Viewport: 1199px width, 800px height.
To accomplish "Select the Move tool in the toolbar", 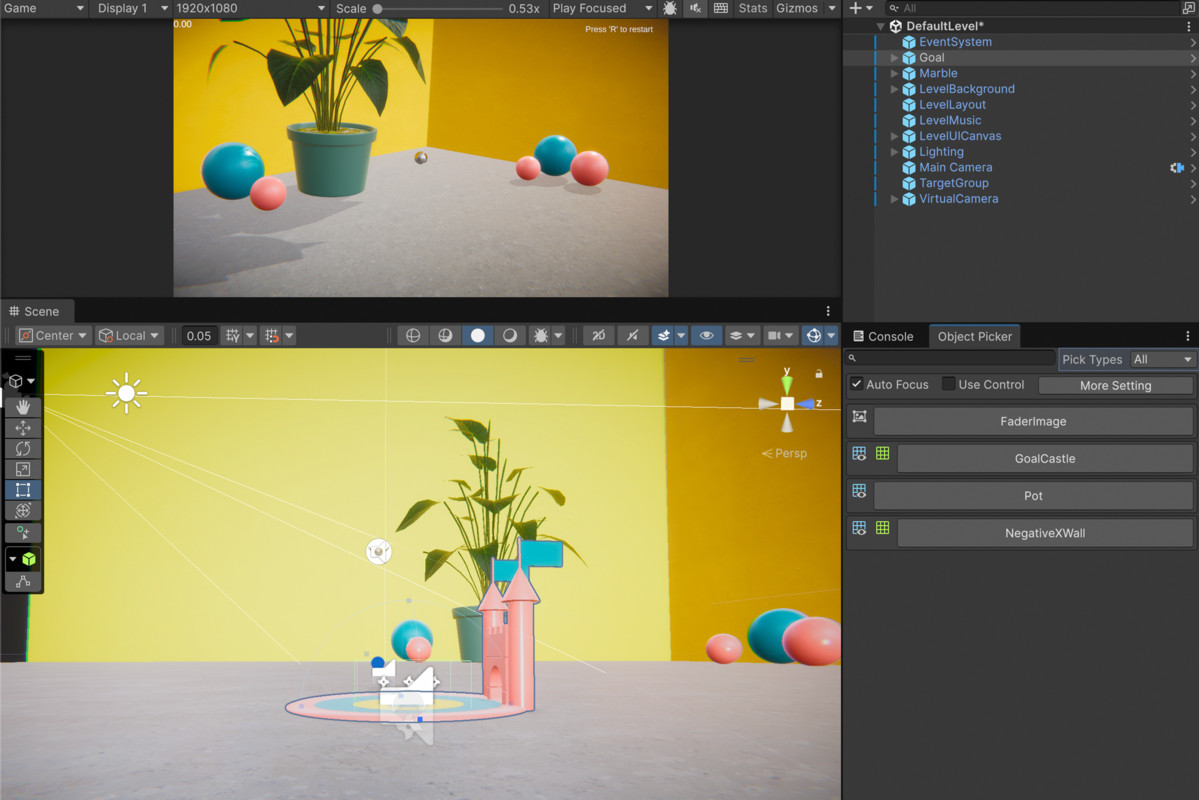I will tap(22, 427).
